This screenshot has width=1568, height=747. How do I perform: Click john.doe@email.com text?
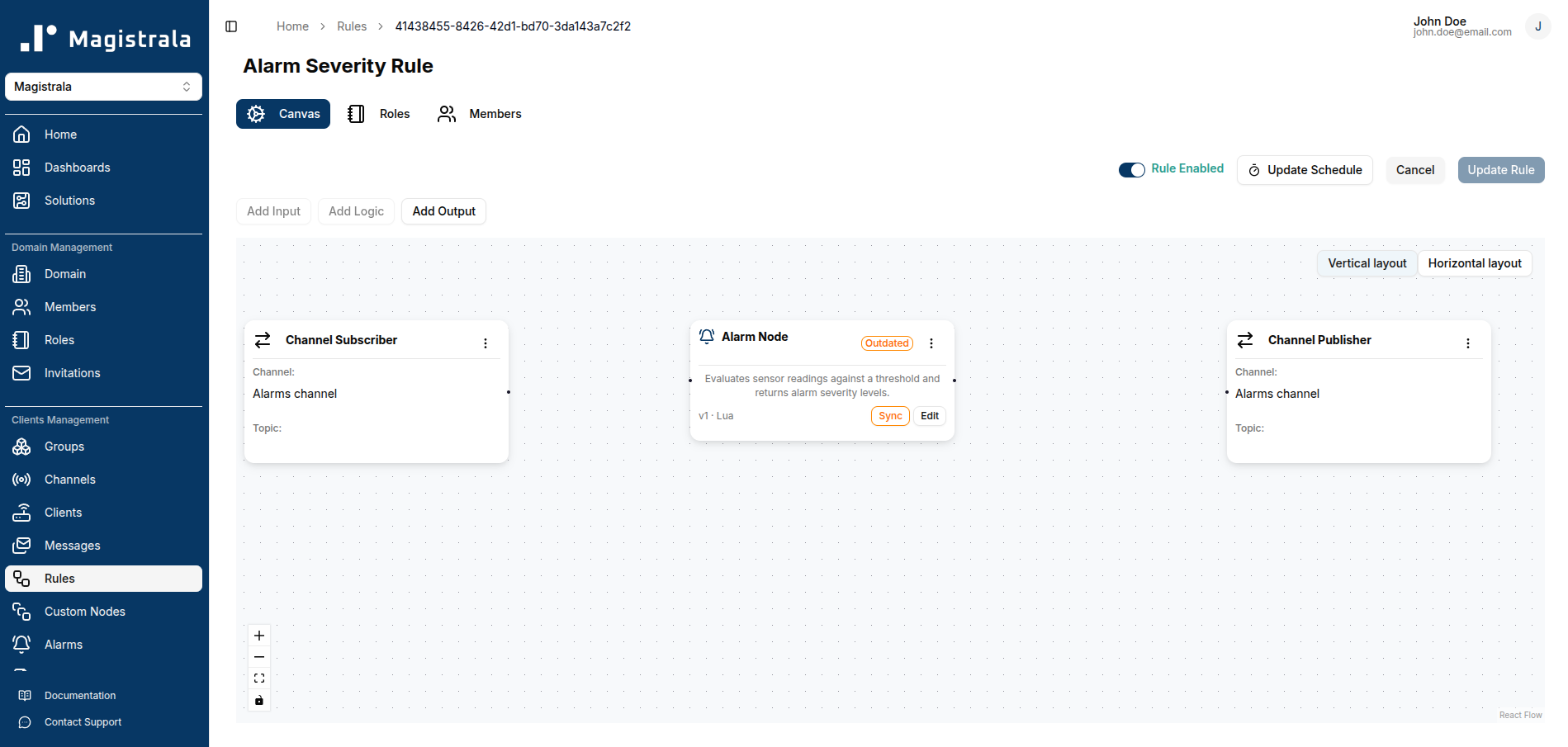tap(1462, 32)
